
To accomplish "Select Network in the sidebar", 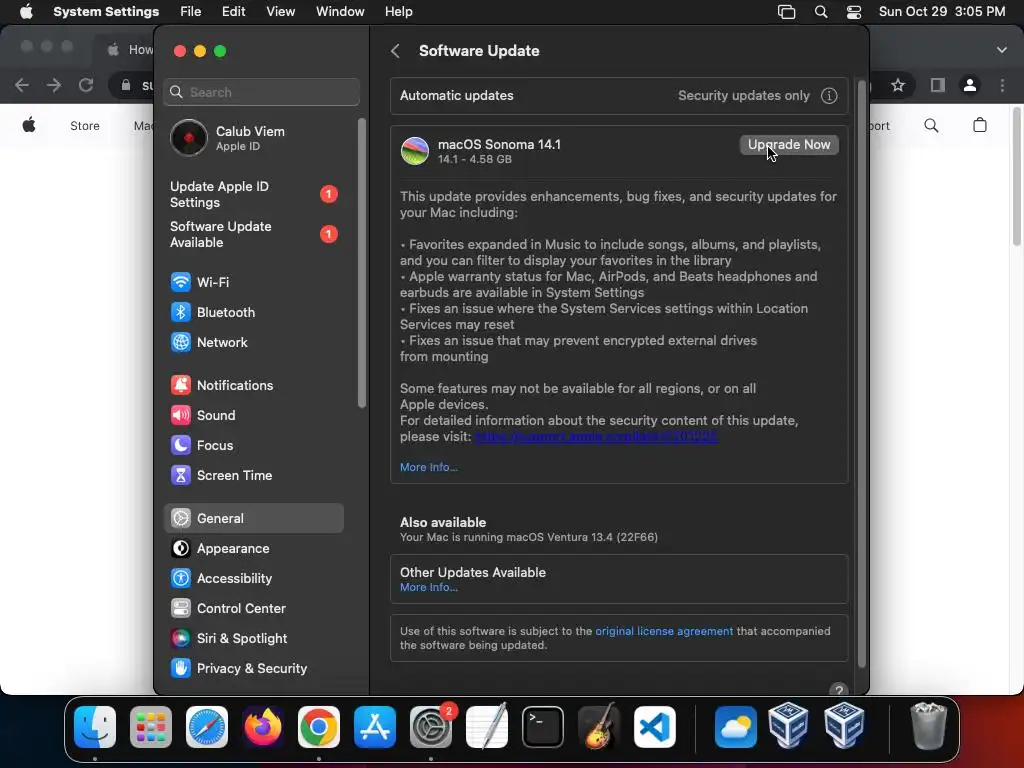I will coord(253,342).
